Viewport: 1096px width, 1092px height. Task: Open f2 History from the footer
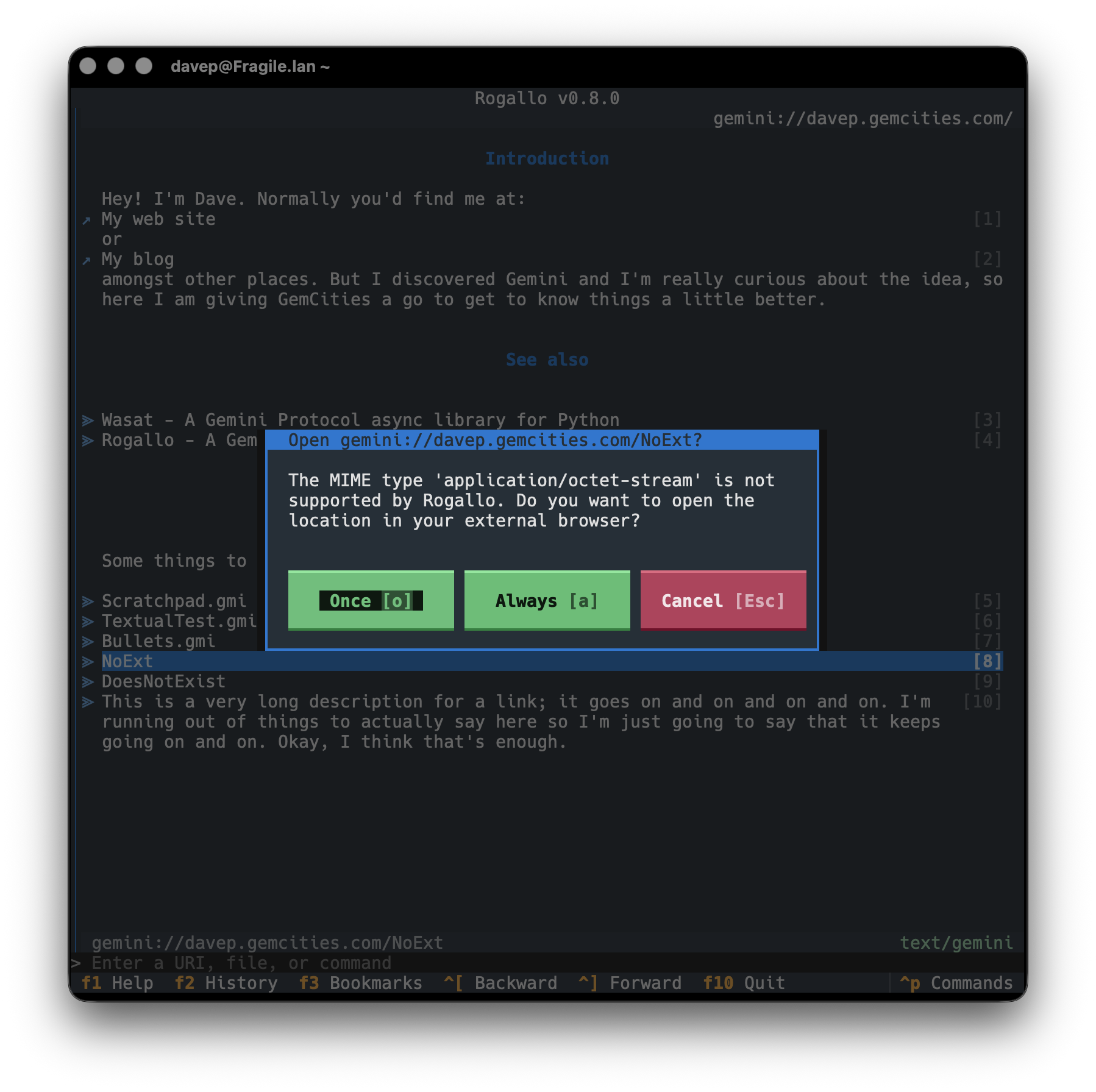226,983
